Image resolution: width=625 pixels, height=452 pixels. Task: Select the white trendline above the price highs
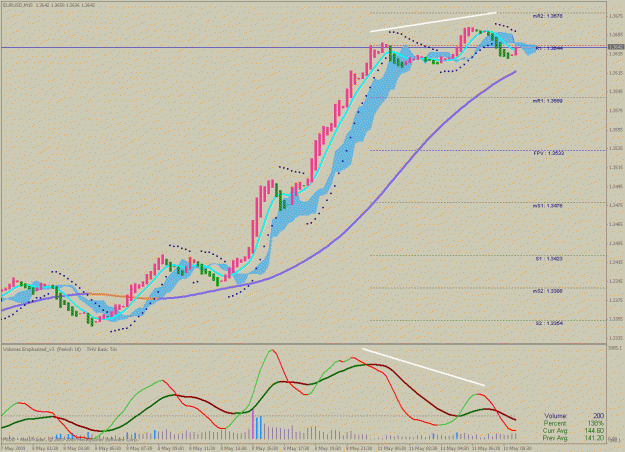pyautogui.click(x=433, y=22)
